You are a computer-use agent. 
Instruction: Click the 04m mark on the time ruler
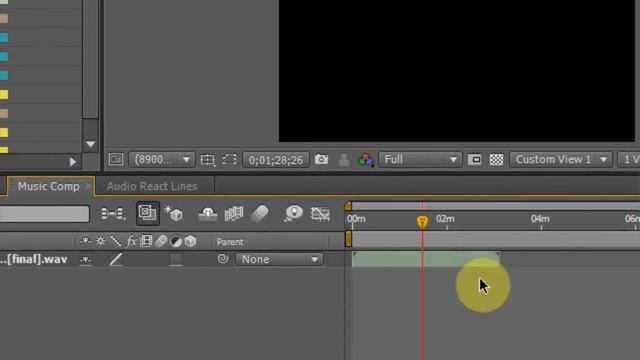coord(540,219)
